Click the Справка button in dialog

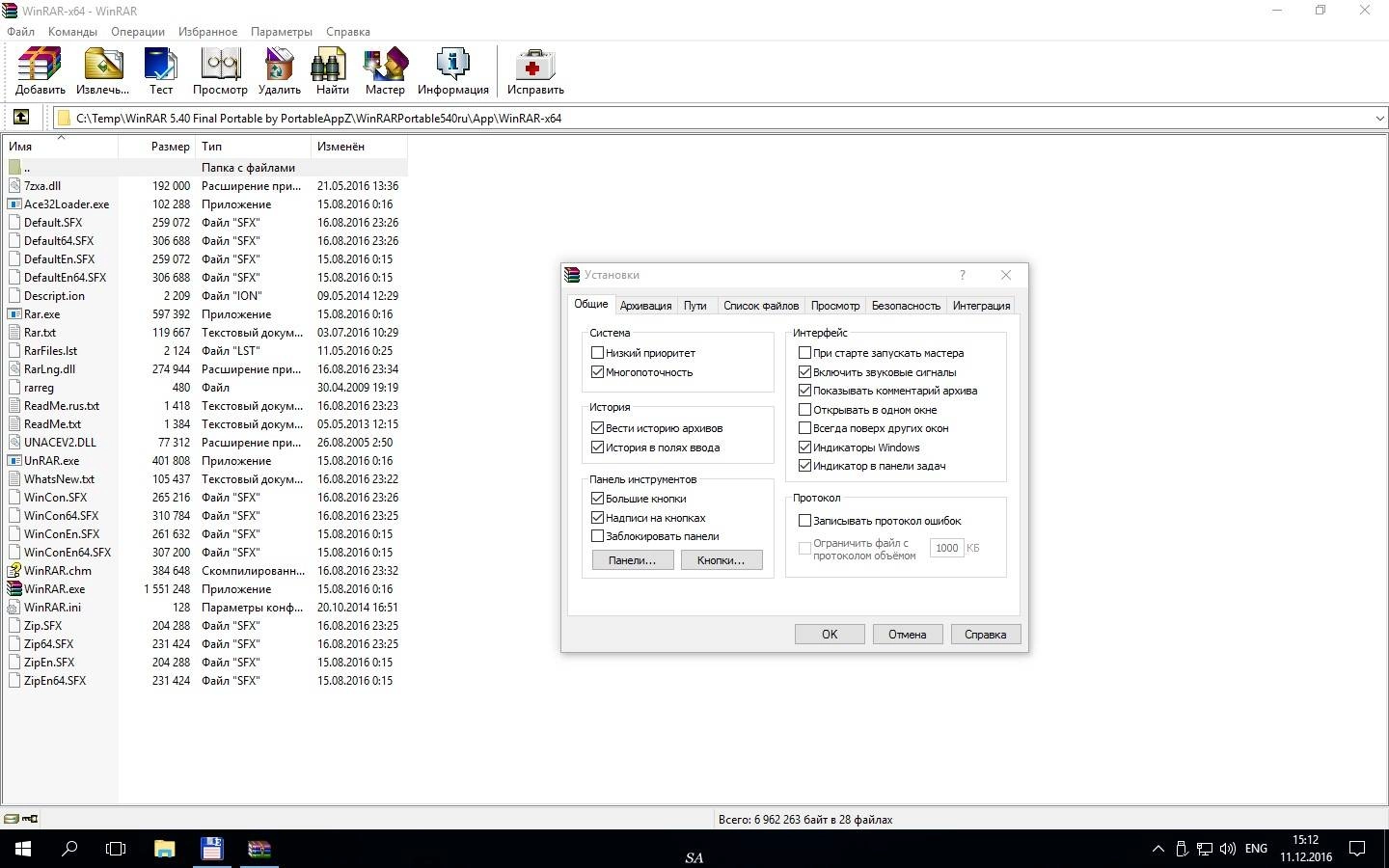pyautogui.click(x=986, y=635)
